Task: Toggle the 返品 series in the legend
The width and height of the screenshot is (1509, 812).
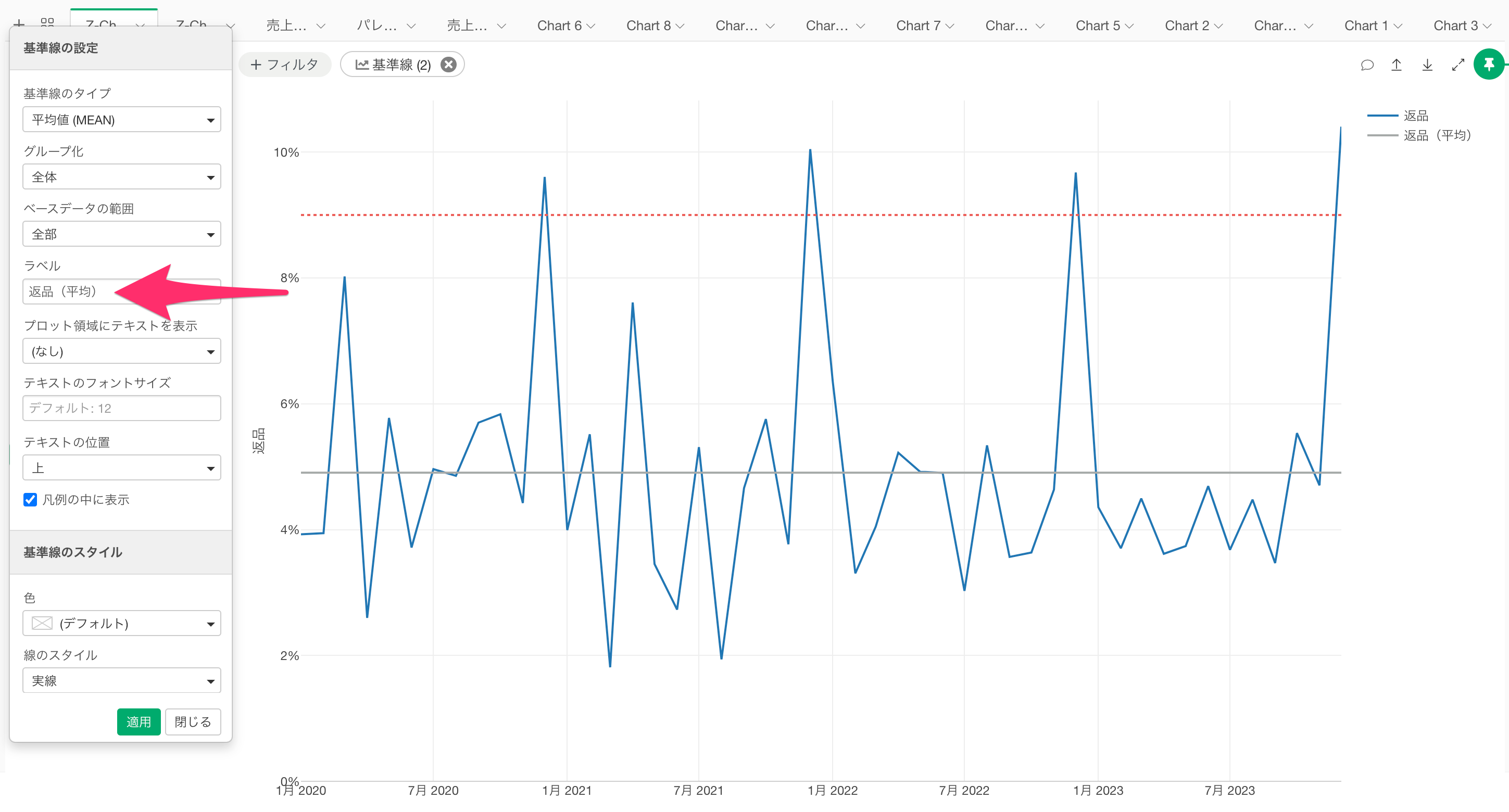Action: click(1415, 116)
